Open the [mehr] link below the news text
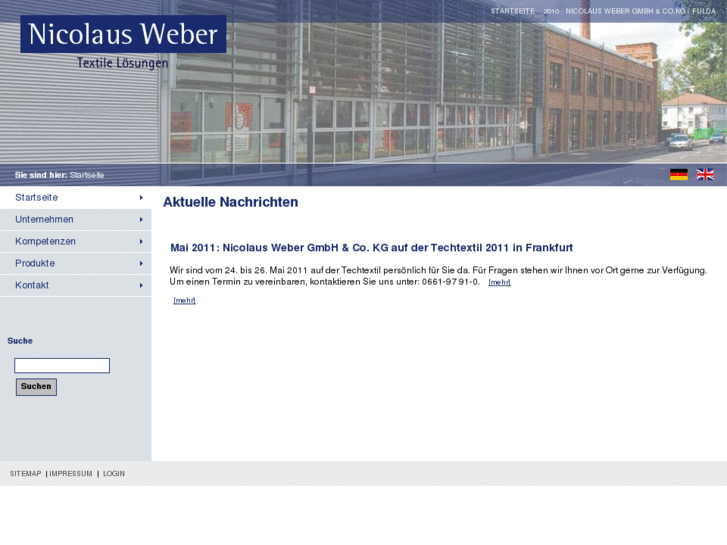 pos(185,301)
